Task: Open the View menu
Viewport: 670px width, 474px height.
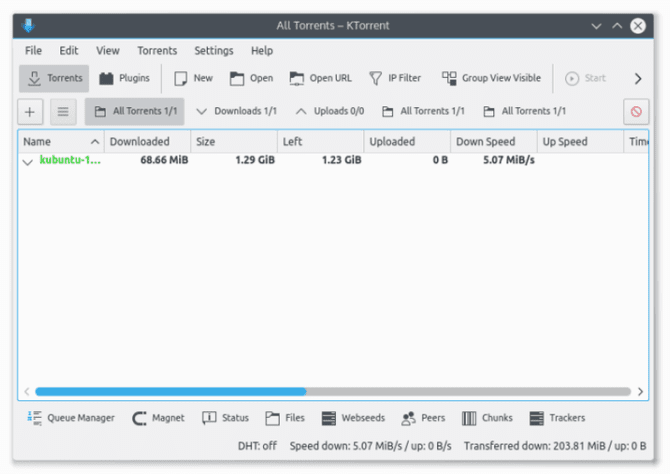Action: point(108,51)
